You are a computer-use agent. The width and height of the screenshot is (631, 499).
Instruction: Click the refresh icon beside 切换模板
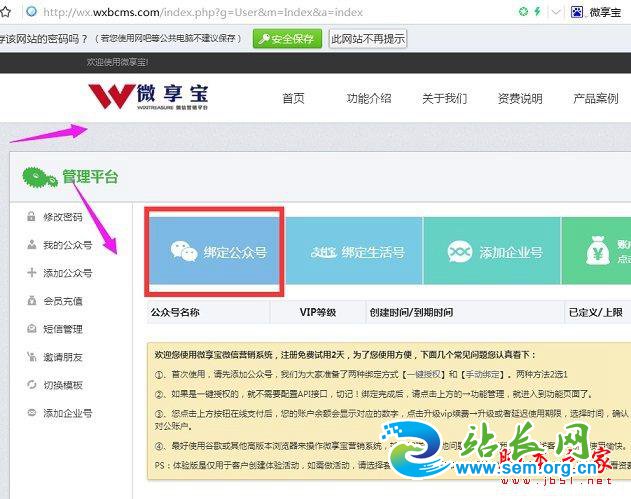[31, 384]
